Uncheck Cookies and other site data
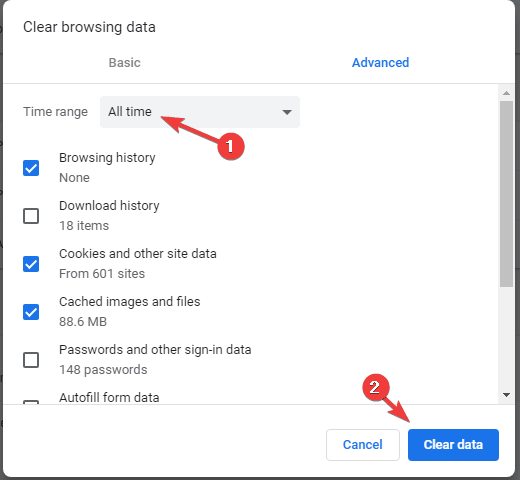Image resolution: width=520 pixels, height=480 pixels. pos(31,264)
